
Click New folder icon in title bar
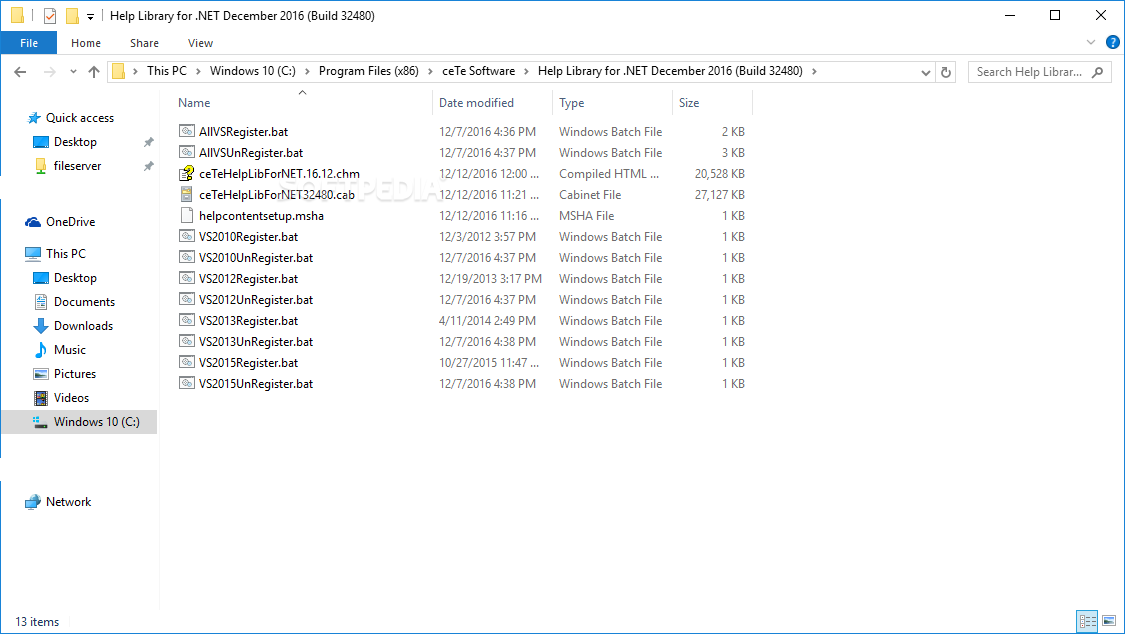pos(72,16)
